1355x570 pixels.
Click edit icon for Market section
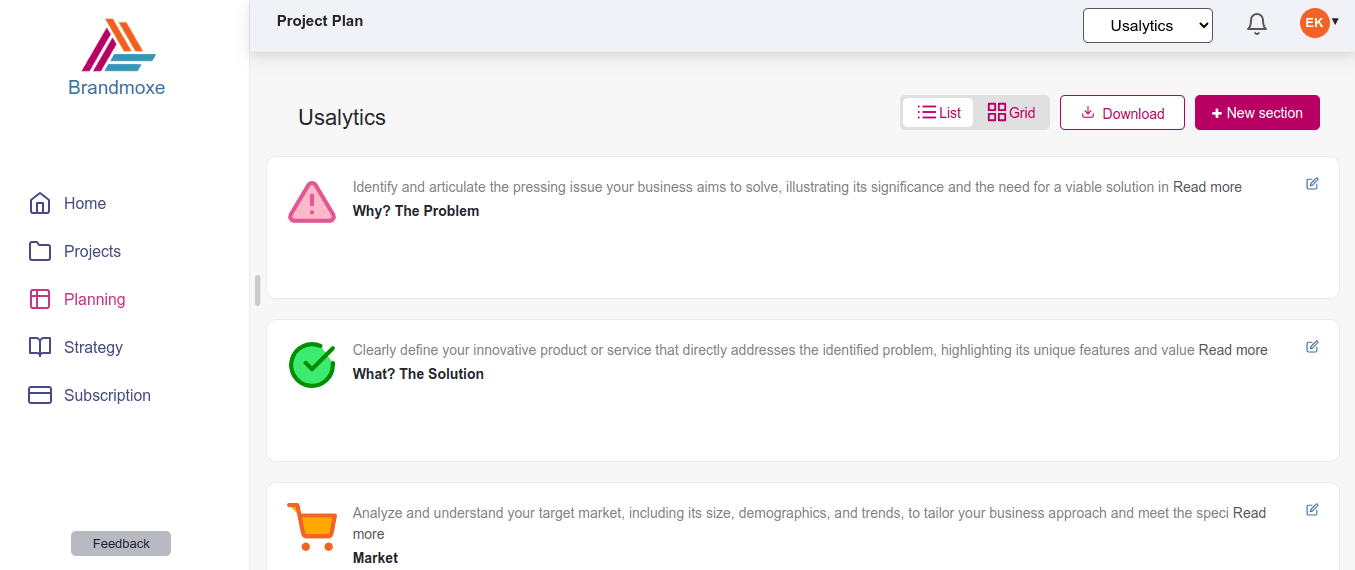1312,510
